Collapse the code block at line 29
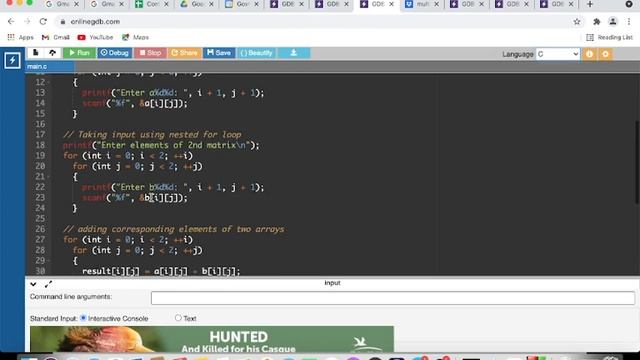The width and height of the screenshot is (640, 360). 49,261
